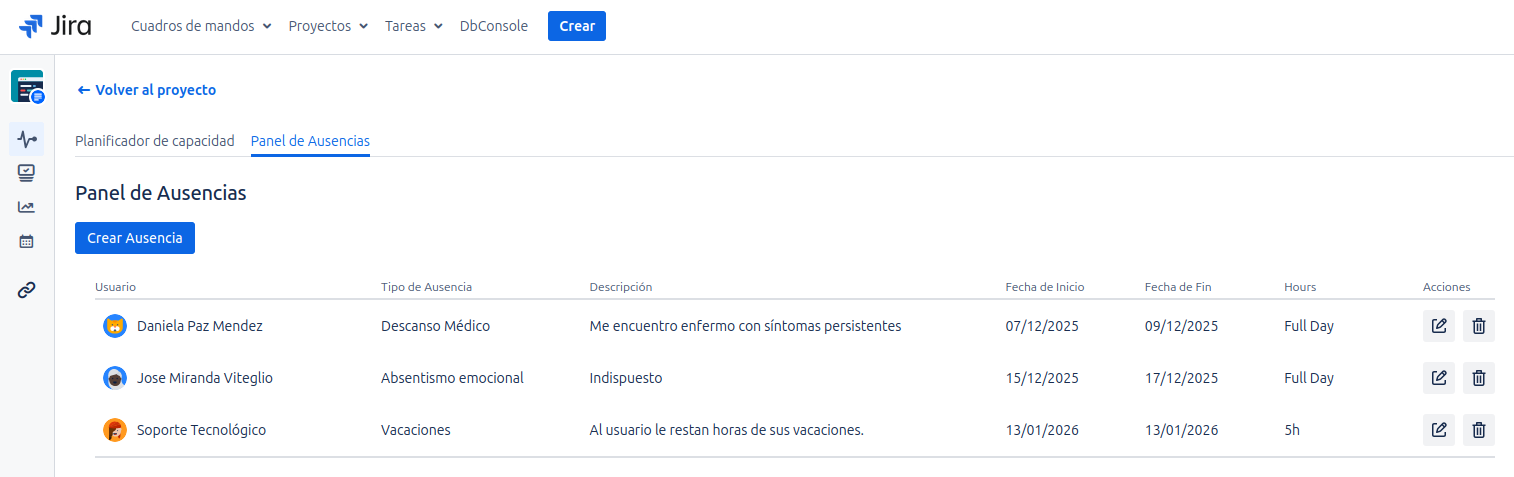Select the name Daniela Paz Mendez
The image size is (1514, 477).
tap(200, 326)
